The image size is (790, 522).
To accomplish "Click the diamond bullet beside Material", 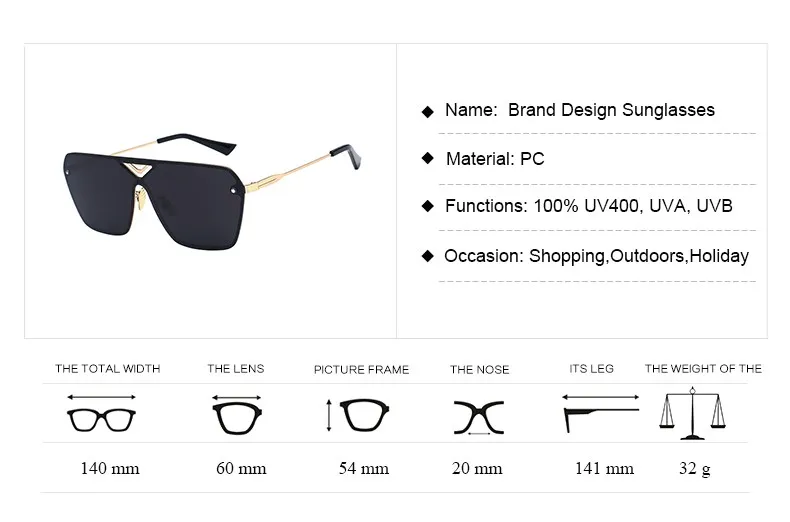I will pyautogui.click(x=428, y=159).
